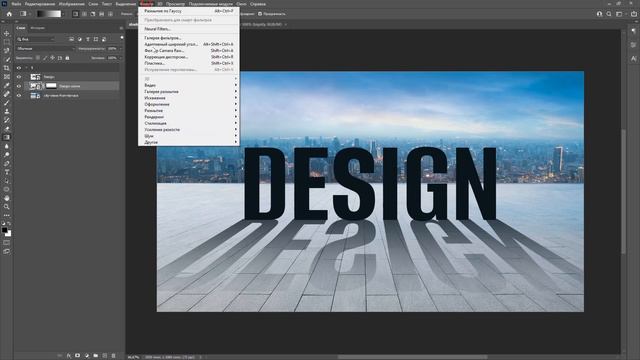This screenshot has width=640, height=360.
Task: Select the Crop tool
Action: 6,68
